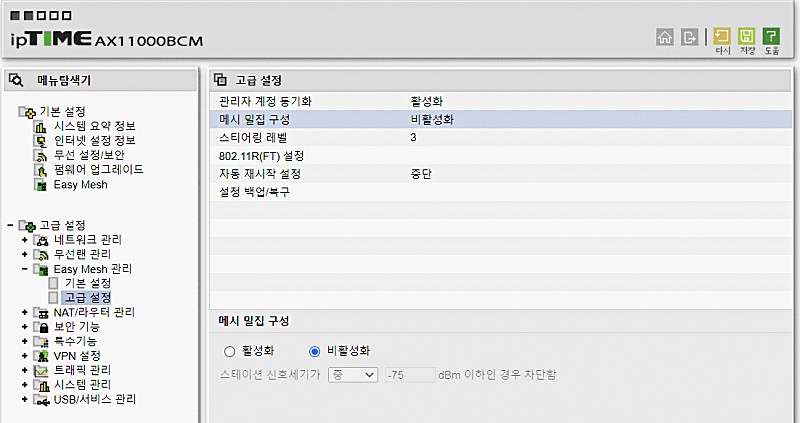Select the 비활성화 radio button
The height and width of the screenshot is (423, 800).
[315, 351]
